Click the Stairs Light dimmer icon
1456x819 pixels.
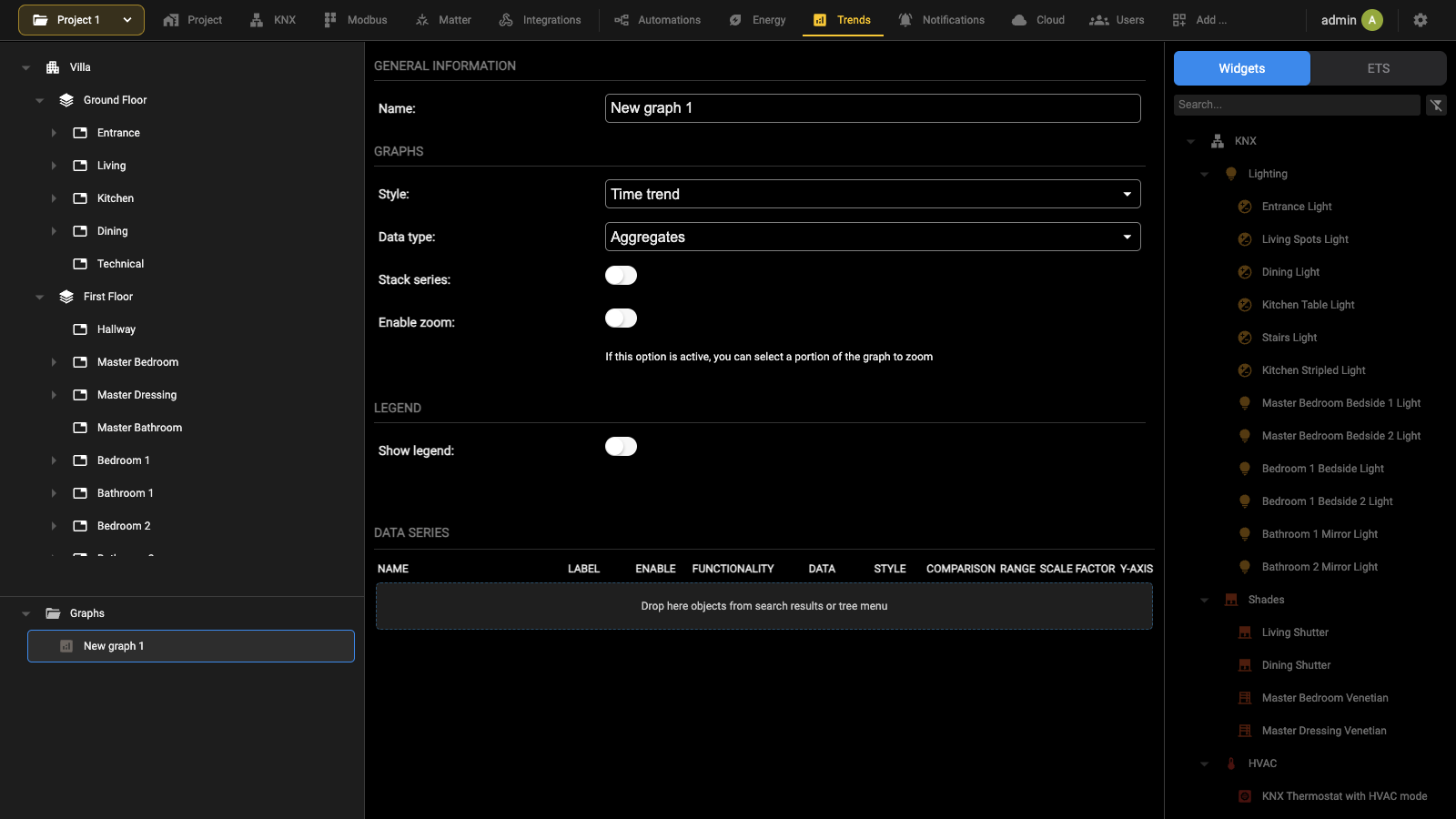[x=1245, y=338]
